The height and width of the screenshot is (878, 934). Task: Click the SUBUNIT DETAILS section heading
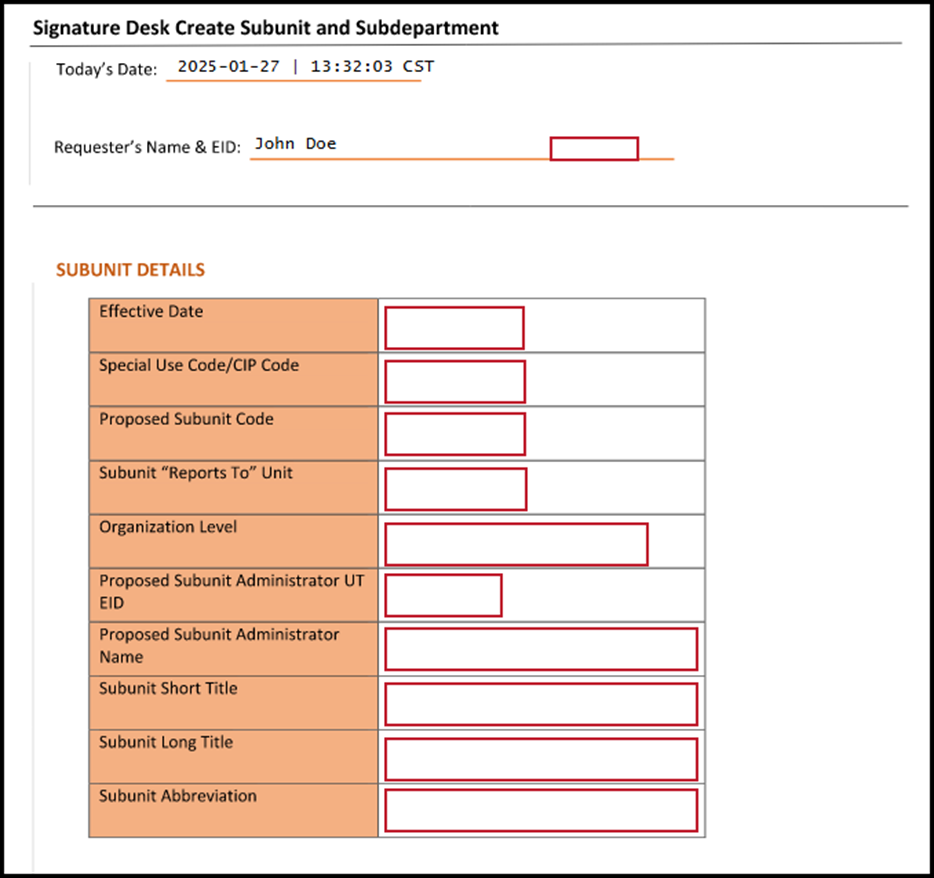(130, 270)
